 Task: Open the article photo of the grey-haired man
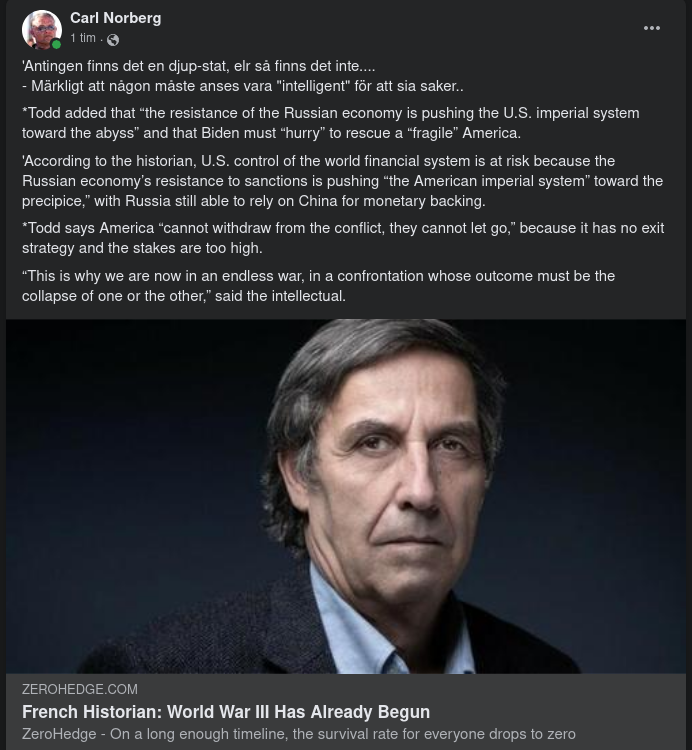coord(346,496)
